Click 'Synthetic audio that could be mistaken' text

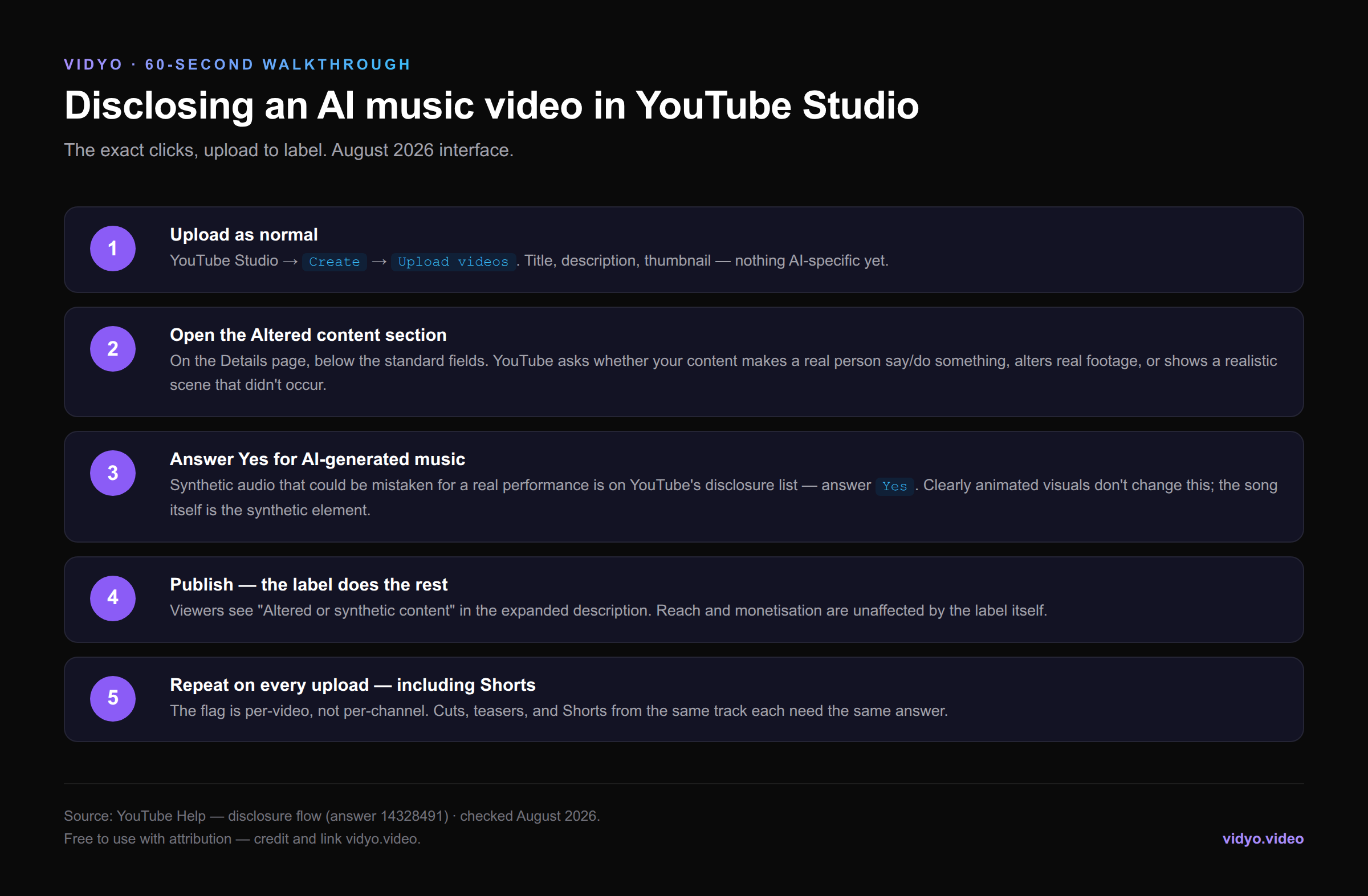coord(723,498)
